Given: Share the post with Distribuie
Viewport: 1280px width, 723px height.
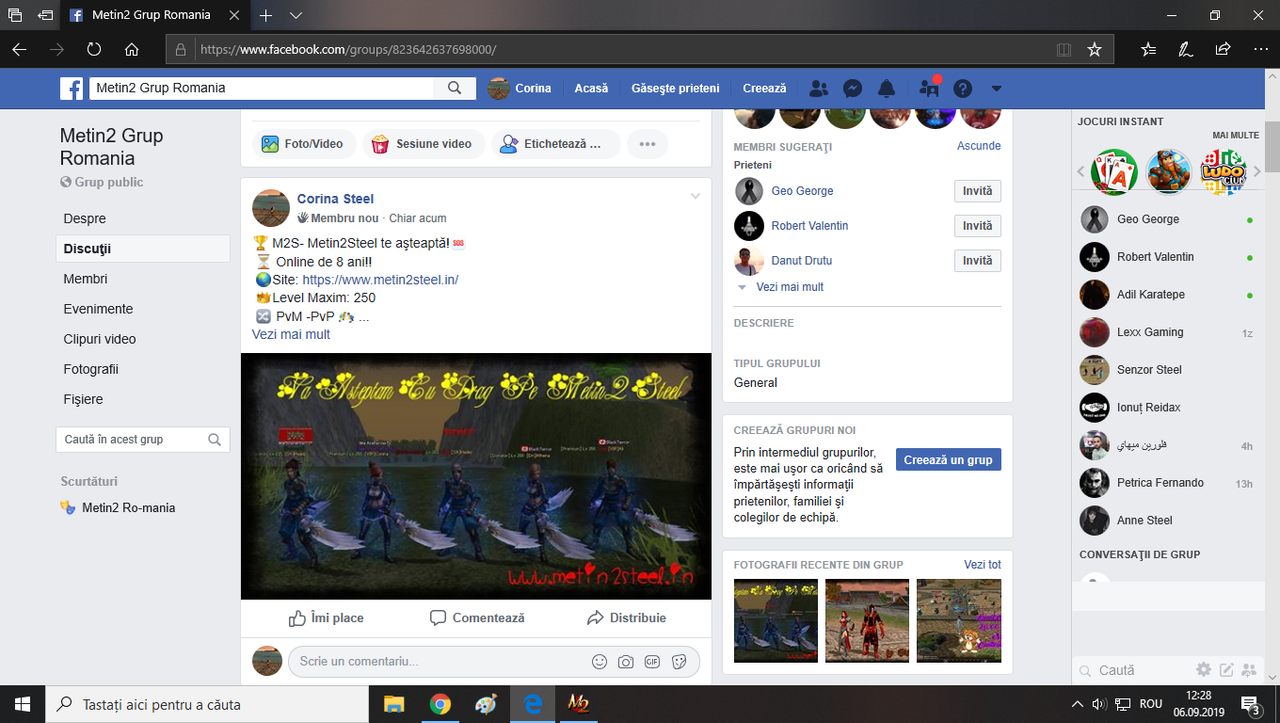Looking at the screenshot, I should click(626, 618).
